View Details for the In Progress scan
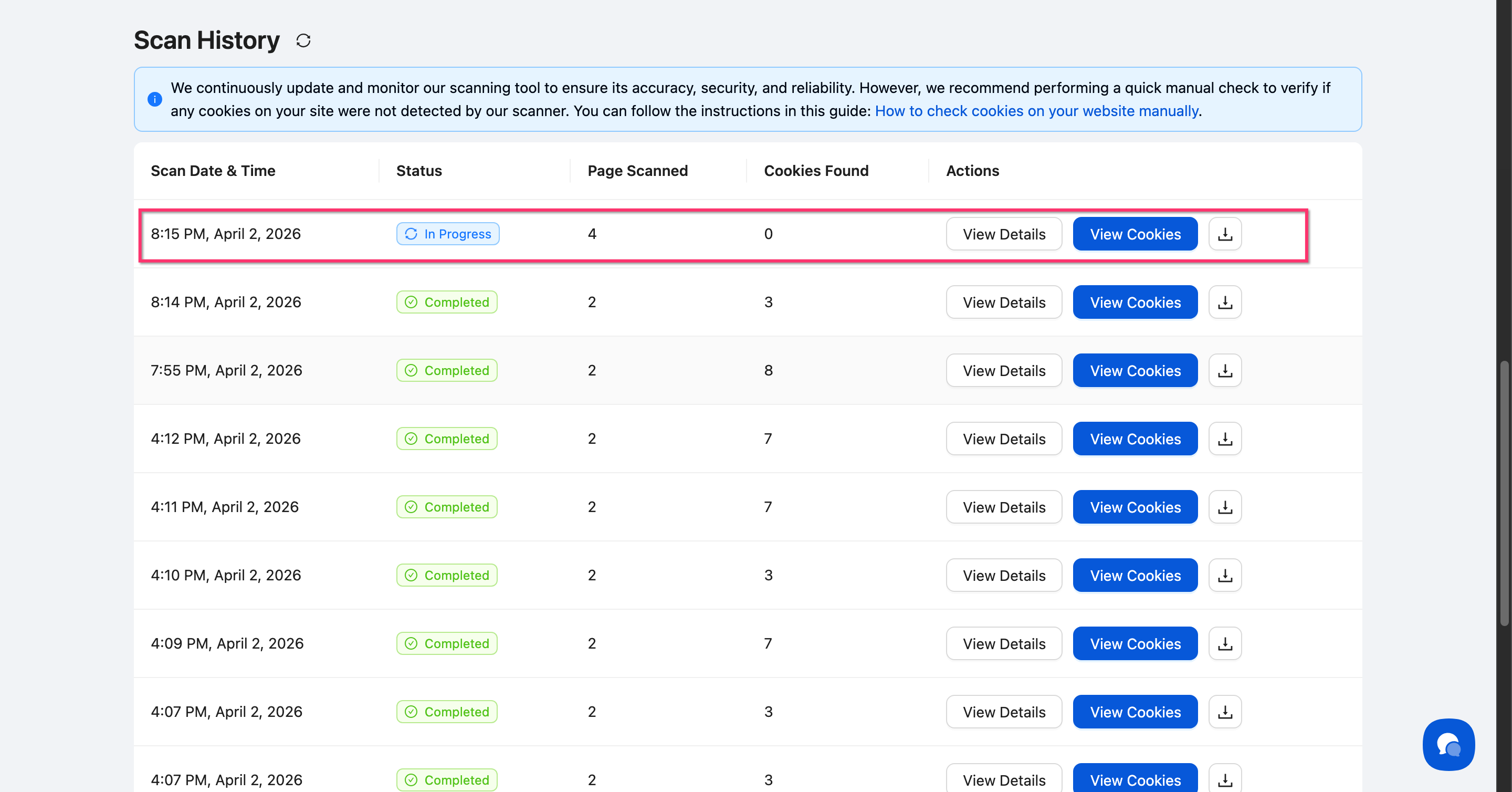 click(1003, 234)
